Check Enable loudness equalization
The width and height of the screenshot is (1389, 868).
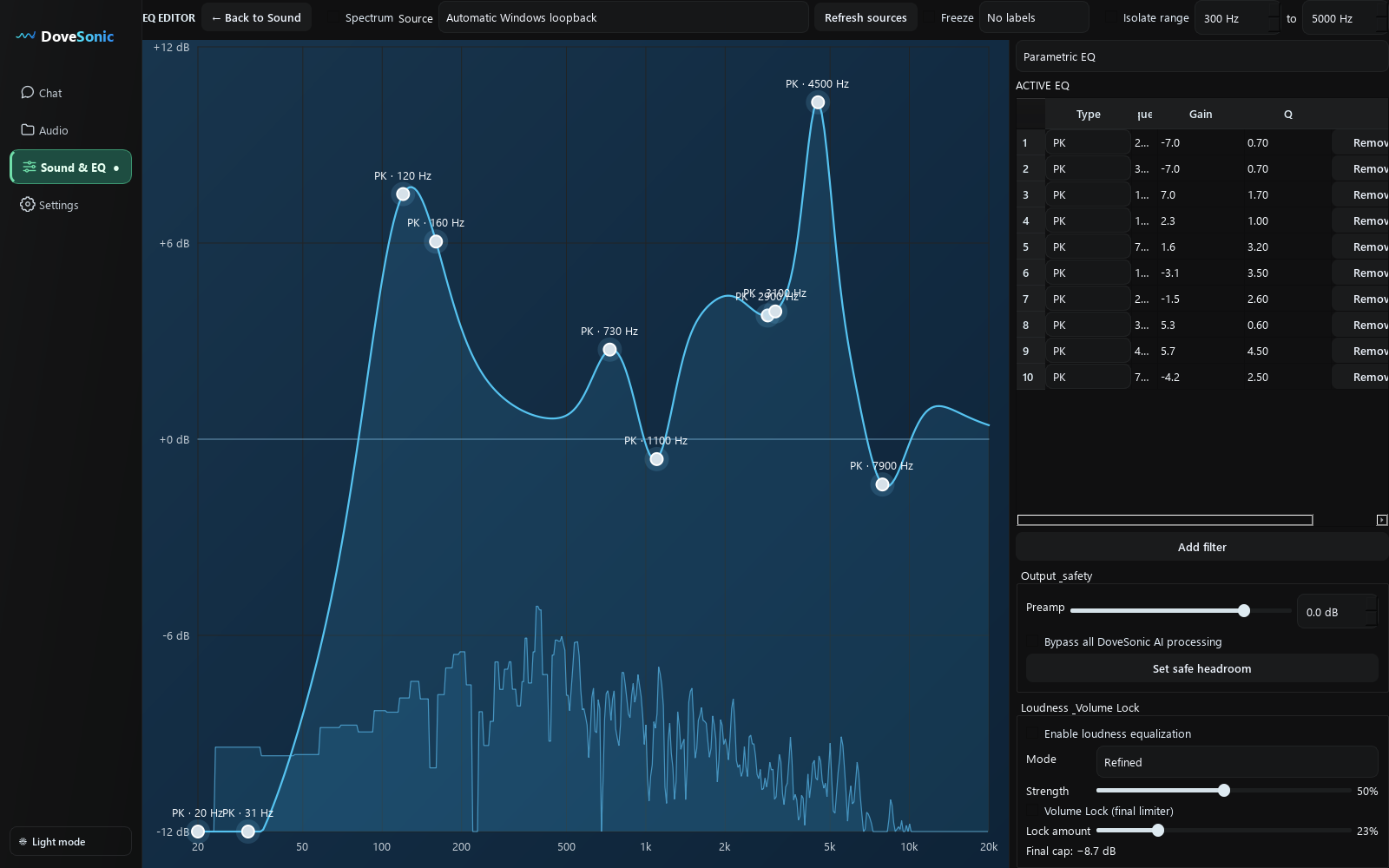[1032, 734]
